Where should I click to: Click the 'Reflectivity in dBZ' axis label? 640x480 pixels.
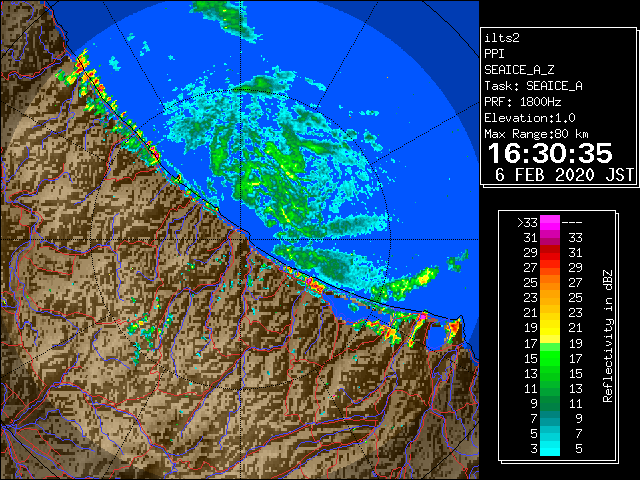[608, 336]
